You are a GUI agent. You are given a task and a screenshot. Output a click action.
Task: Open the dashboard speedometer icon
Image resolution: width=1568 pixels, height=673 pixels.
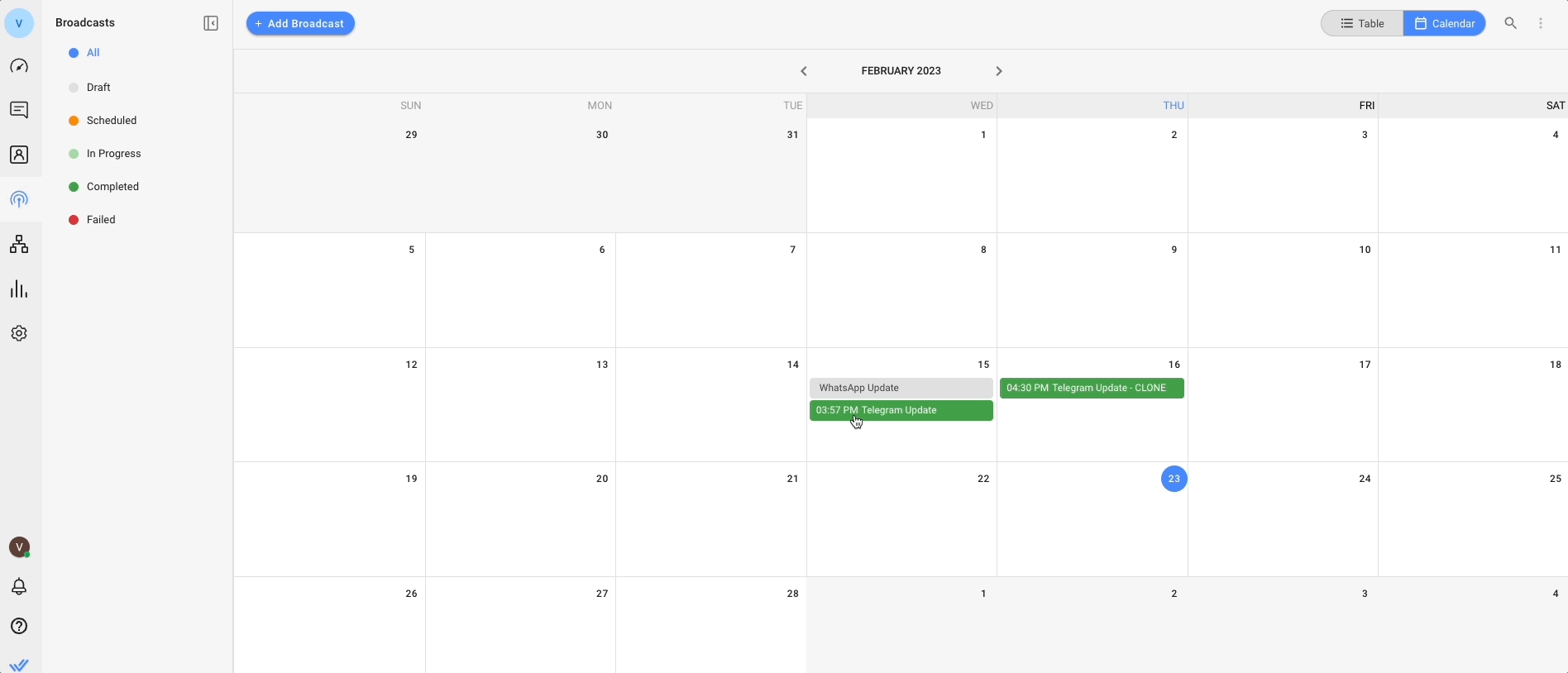click(19, 66)
